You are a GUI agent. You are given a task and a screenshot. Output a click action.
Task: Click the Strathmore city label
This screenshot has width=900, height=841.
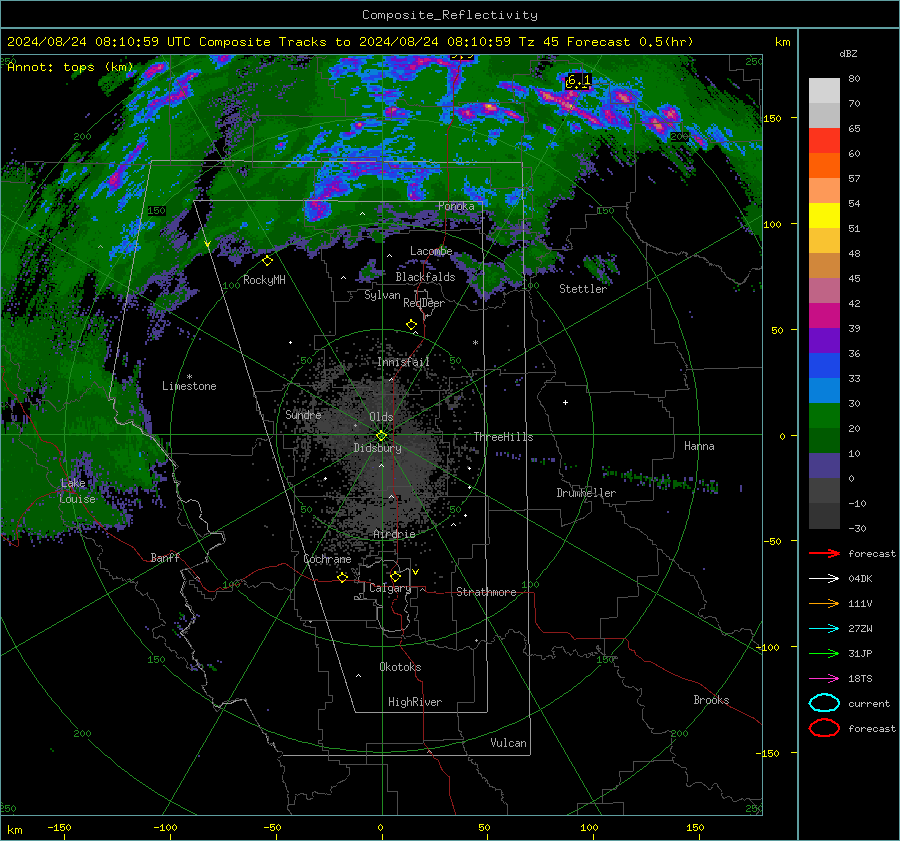pyautogui.click(x=486, y=592)
